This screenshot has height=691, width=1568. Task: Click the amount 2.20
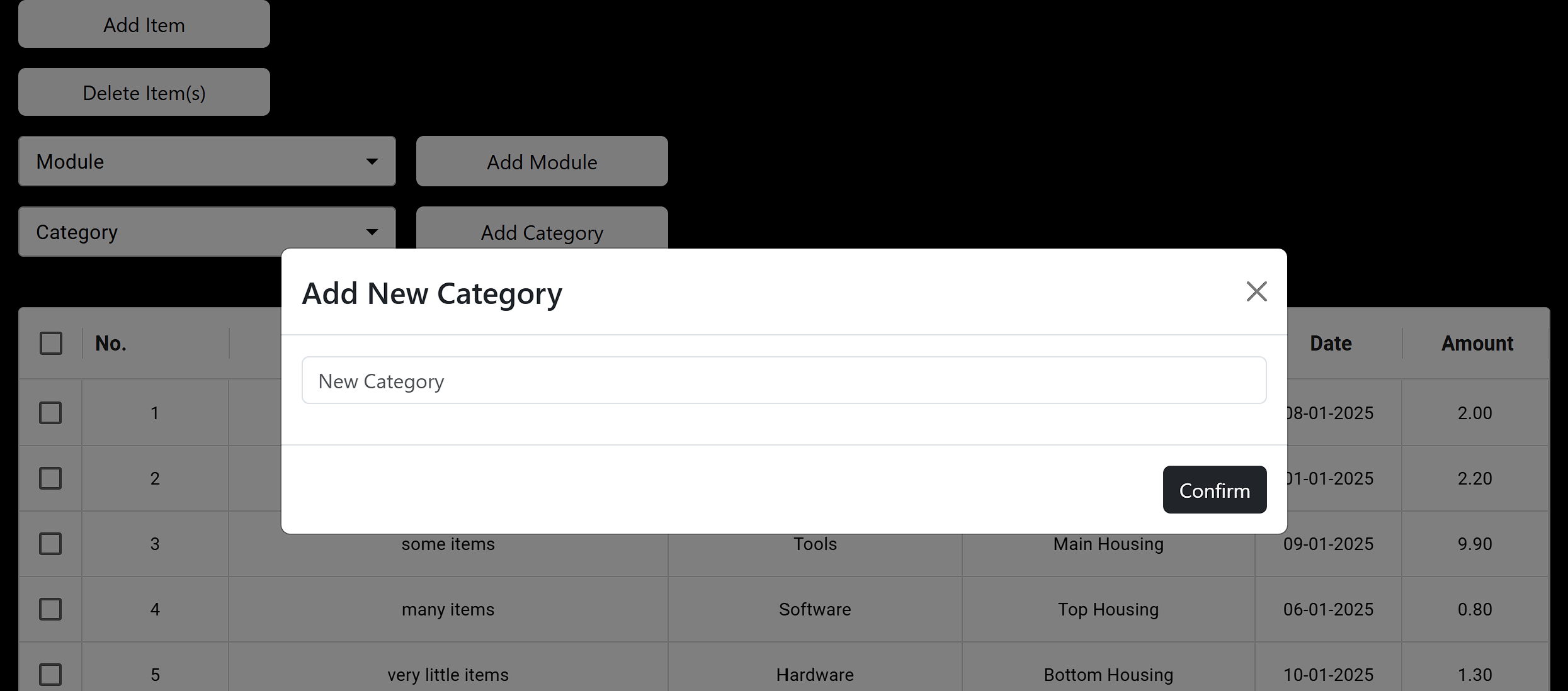pyautogui.click(x=1475, y=478)
